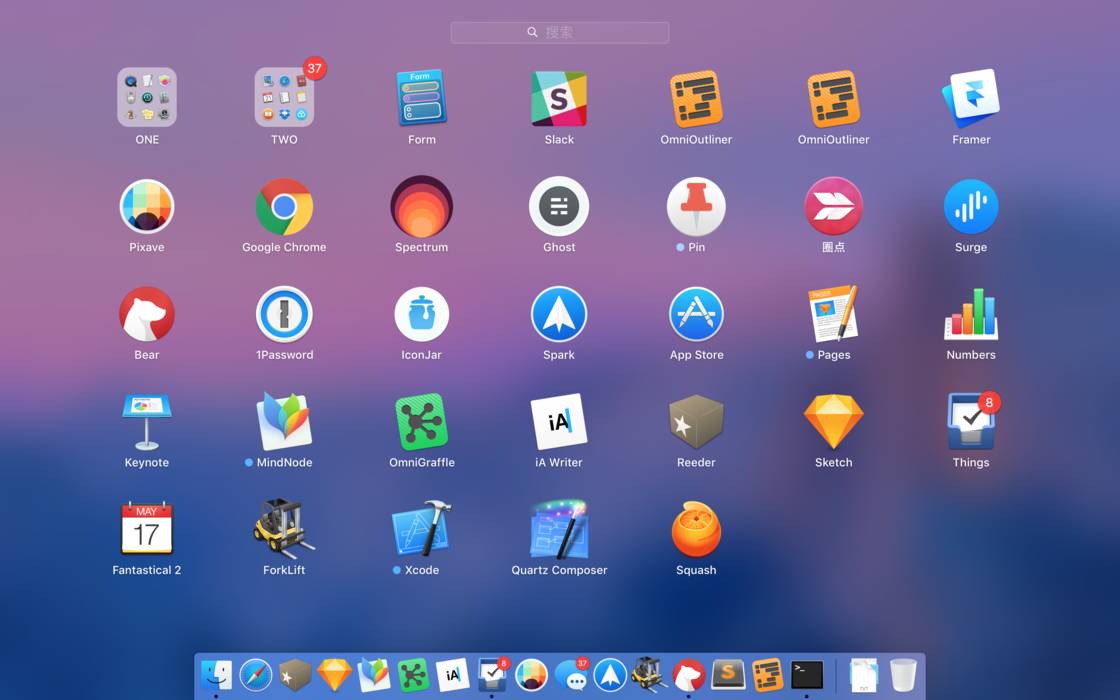Open the Spectrum app
The width and height of the screenshot is (1120, 700).
click(x=421, y=206)
